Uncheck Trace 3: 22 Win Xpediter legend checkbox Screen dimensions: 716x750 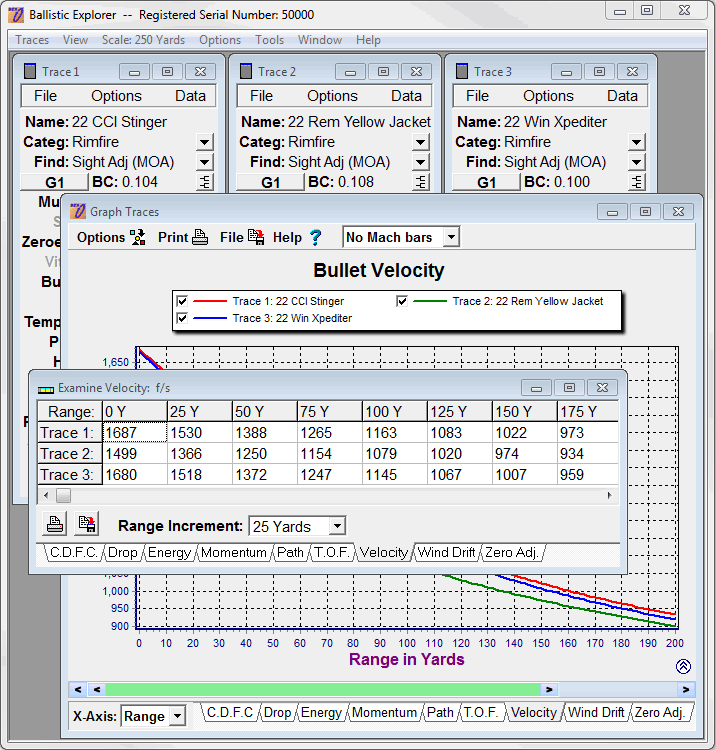click(x=182, y=318)
